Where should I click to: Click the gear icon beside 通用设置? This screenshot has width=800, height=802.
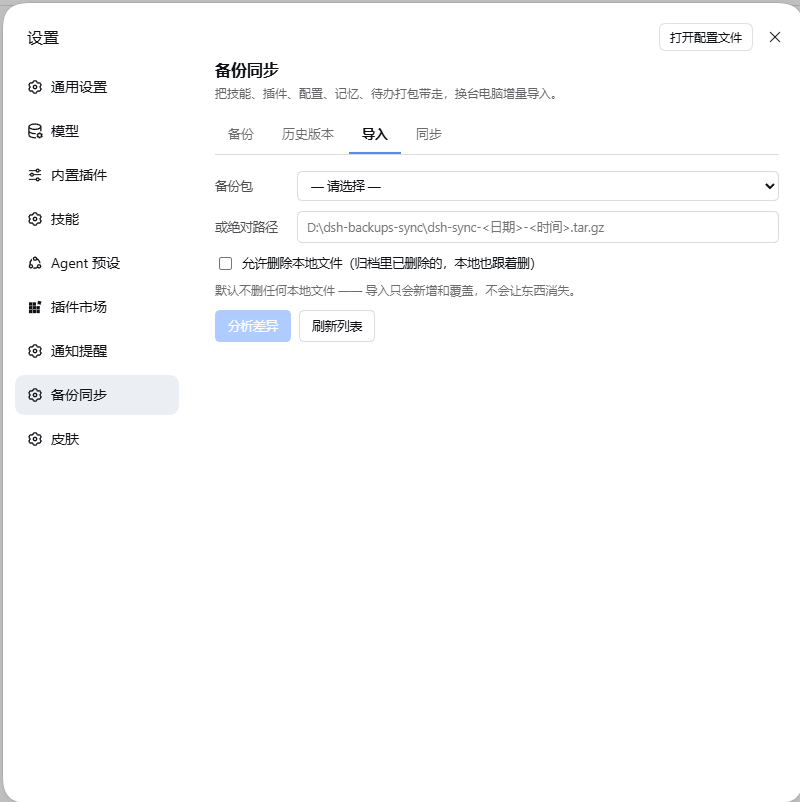pyautogui.click(x=35, y=87)
